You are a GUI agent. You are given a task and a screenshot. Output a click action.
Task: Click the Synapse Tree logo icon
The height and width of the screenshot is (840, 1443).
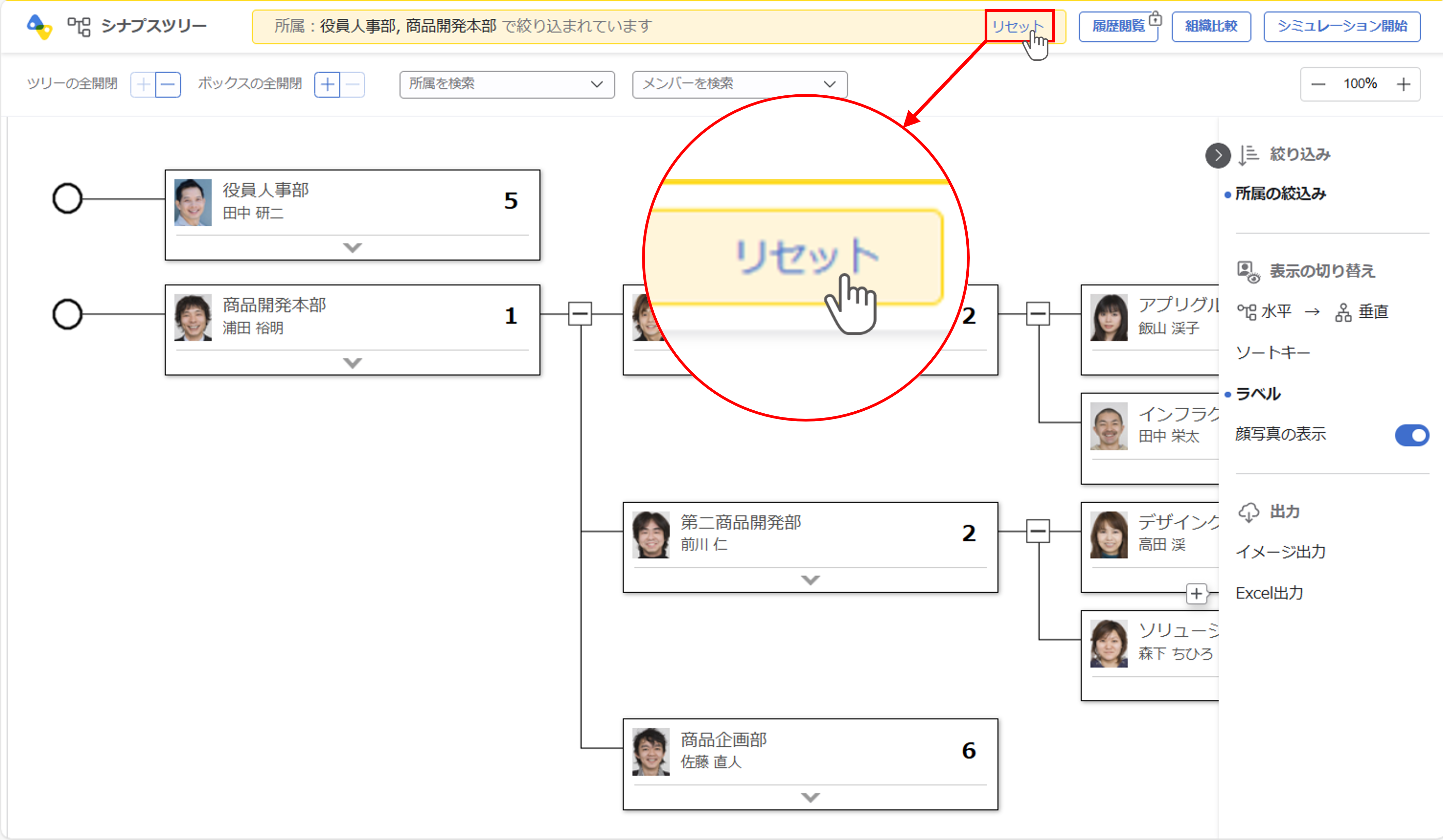coord(39,26)
